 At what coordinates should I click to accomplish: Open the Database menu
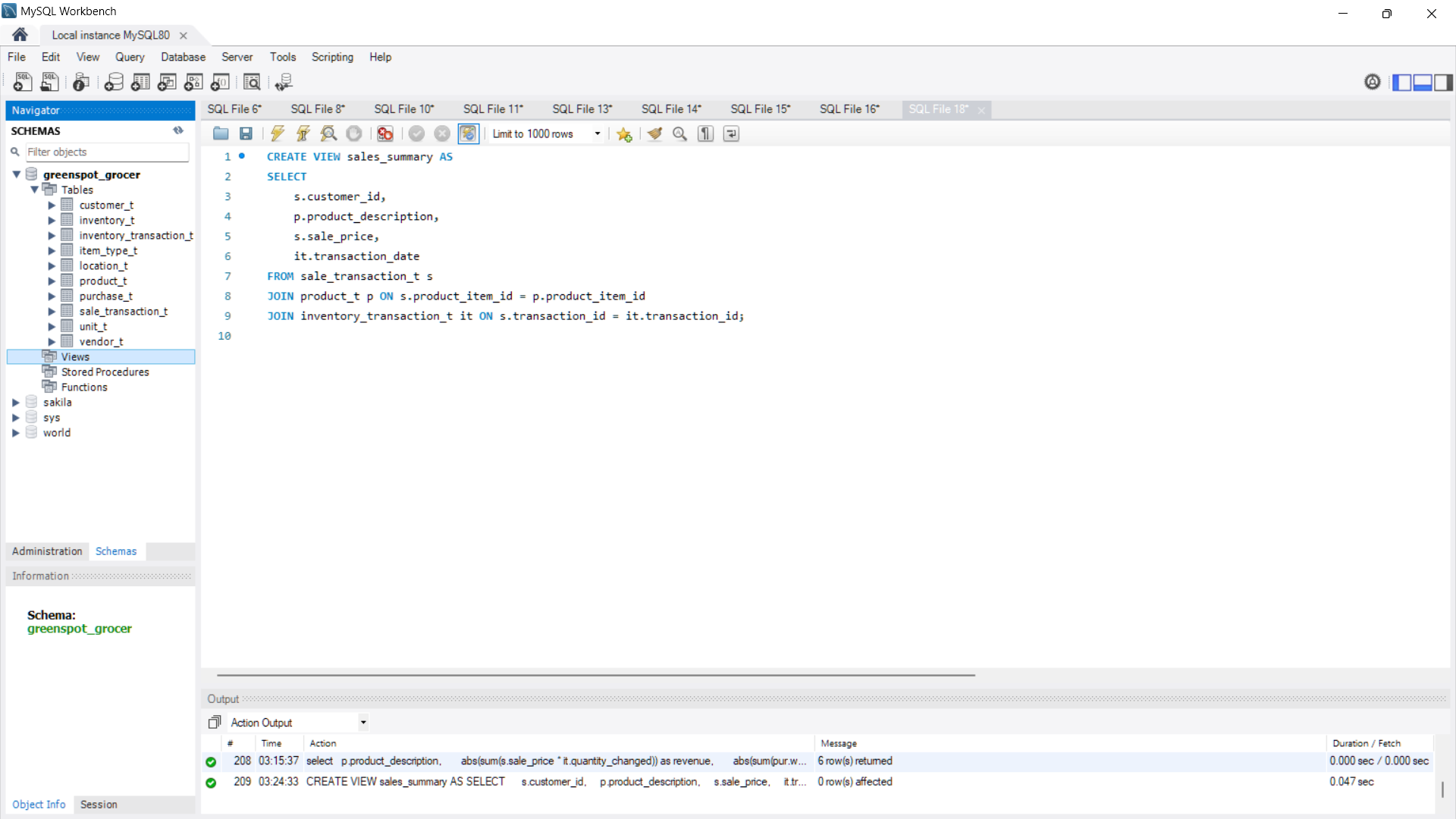click(x=183, y=57)
